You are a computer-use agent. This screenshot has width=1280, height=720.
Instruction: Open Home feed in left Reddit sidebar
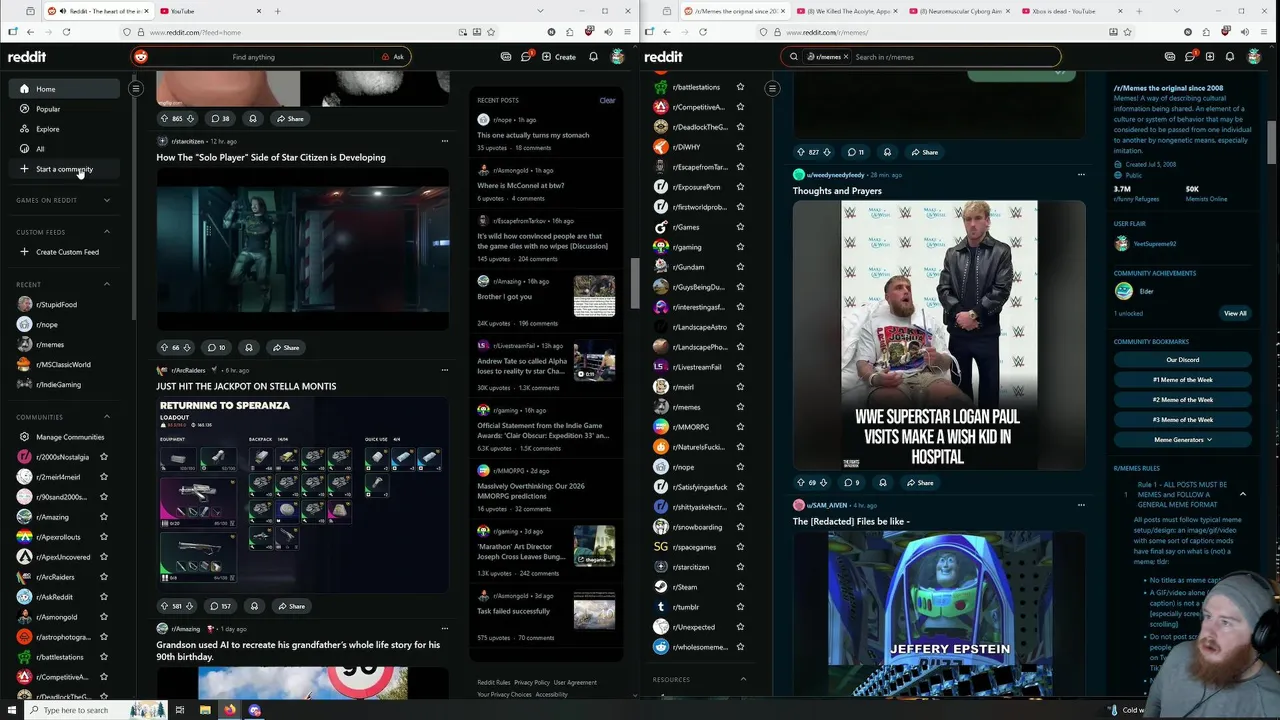pos(64,89)
